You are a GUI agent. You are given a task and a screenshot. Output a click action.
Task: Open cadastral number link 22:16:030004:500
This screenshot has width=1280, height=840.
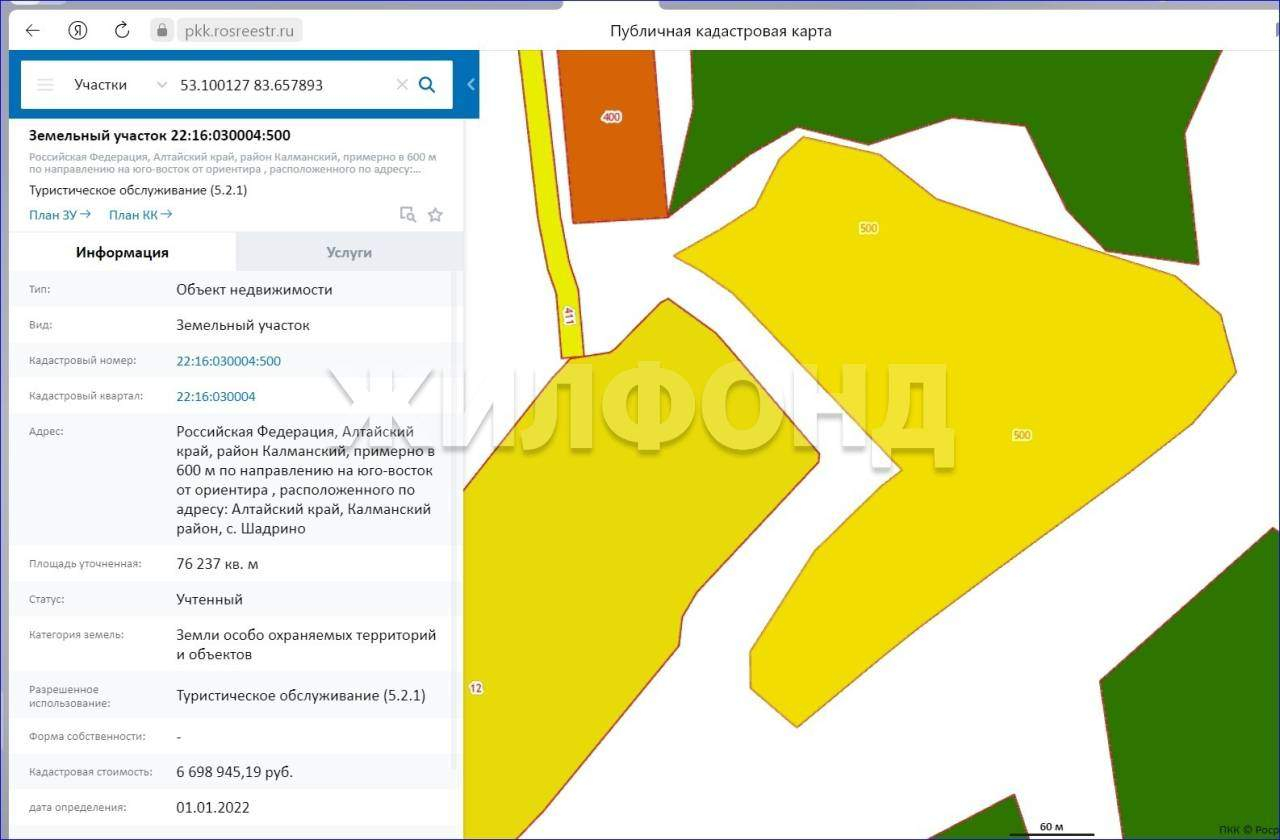[228, 360]
